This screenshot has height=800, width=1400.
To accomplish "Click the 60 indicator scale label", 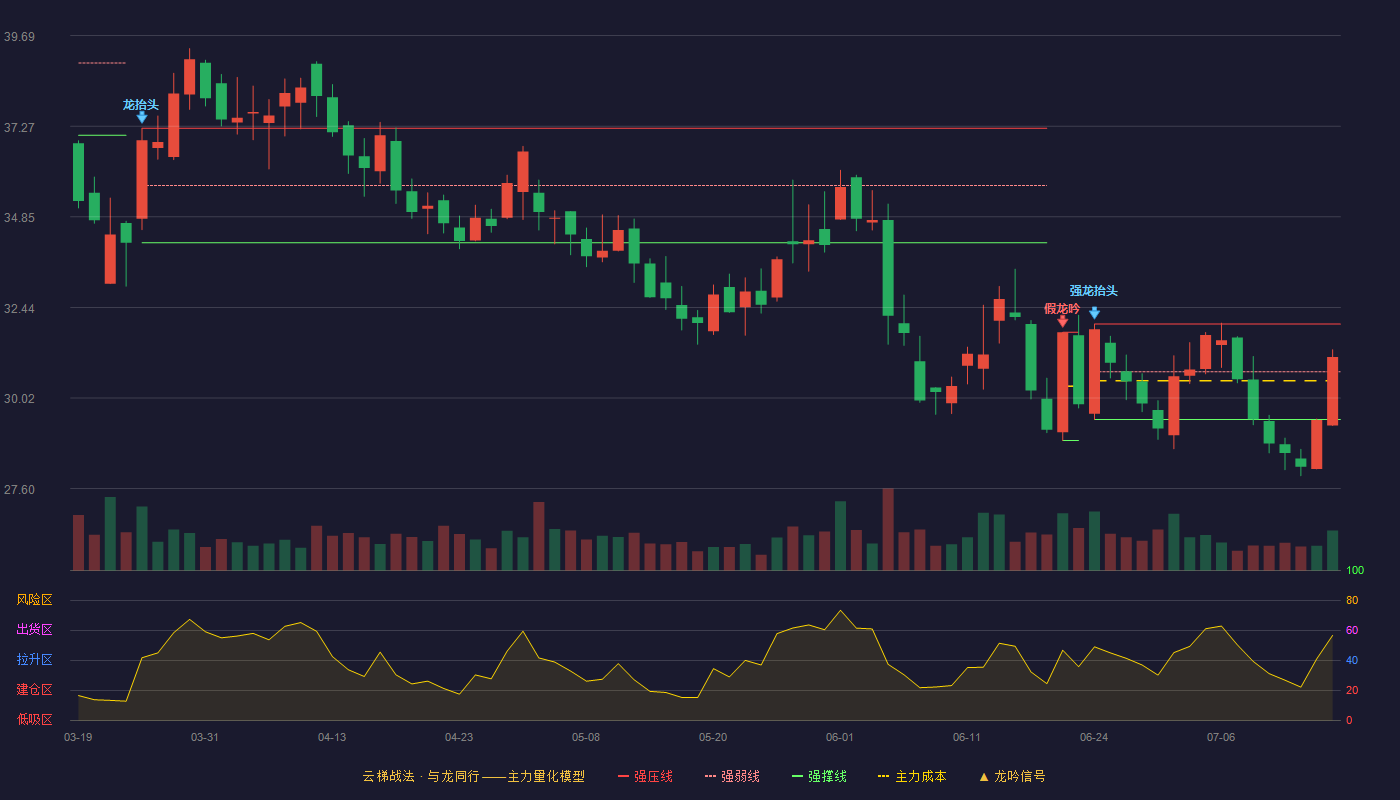I will pos(1352,630).
